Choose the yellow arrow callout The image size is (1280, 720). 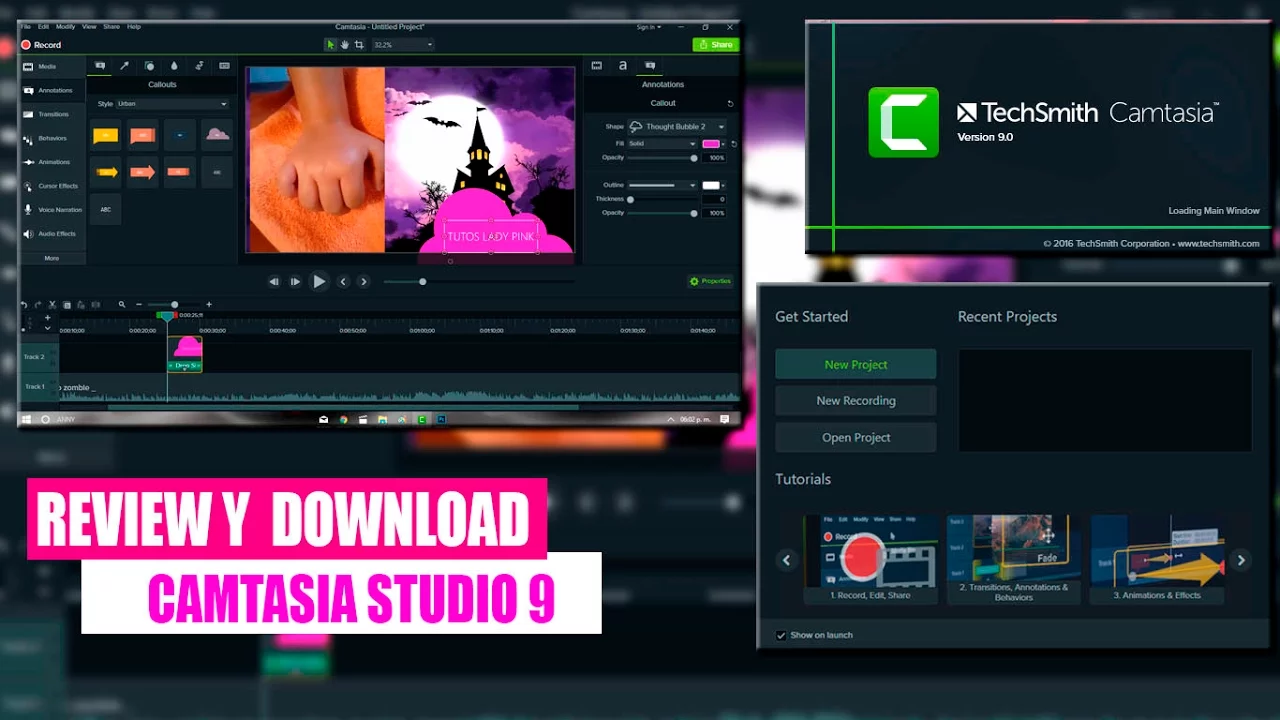tap(106, 172)
